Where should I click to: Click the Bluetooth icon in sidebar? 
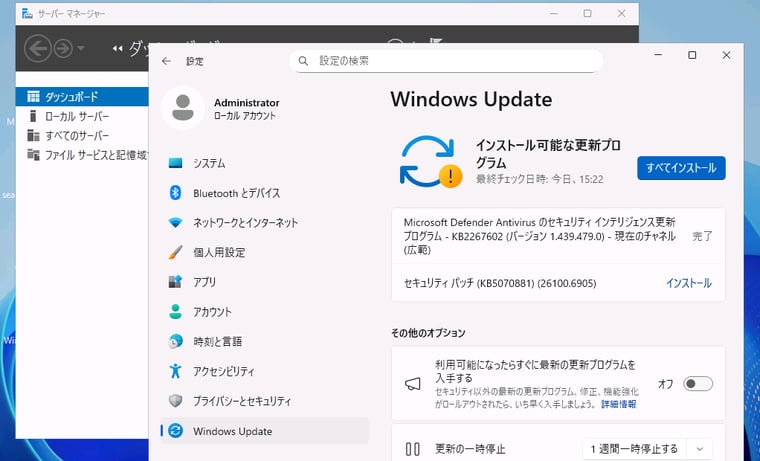pyautogui.click(x=175, y=193)
